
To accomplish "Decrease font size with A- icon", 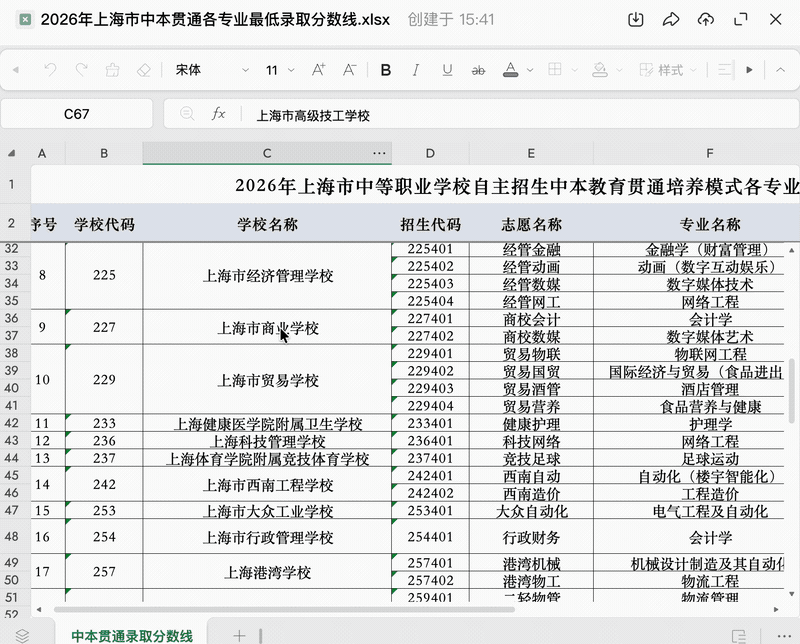I will coord(349,70).
